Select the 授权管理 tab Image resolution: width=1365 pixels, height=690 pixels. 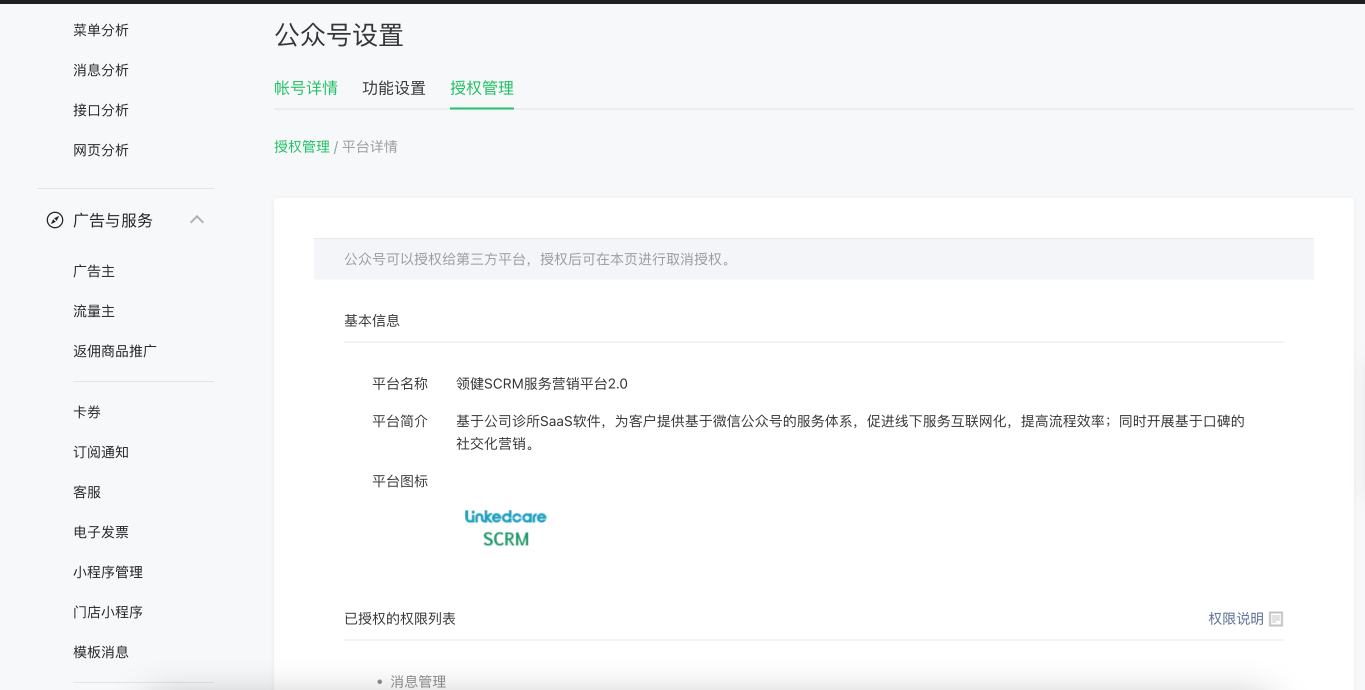[x=482, y=88]
